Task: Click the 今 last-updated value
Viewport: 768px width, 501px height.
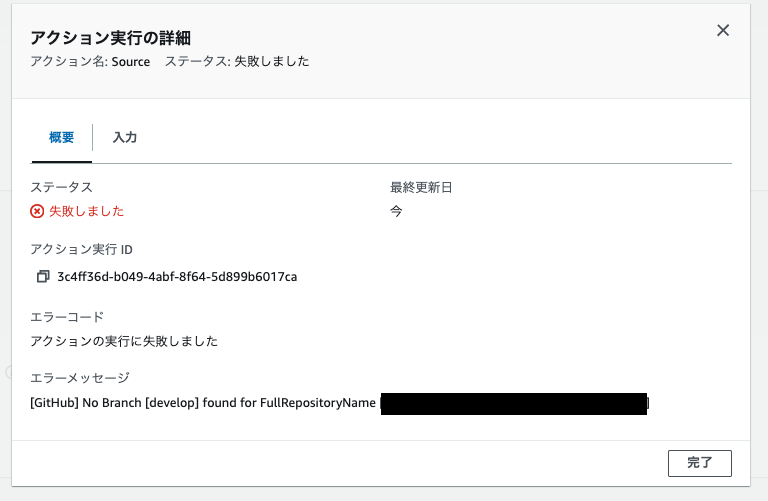Action: (x=396, y=211)
